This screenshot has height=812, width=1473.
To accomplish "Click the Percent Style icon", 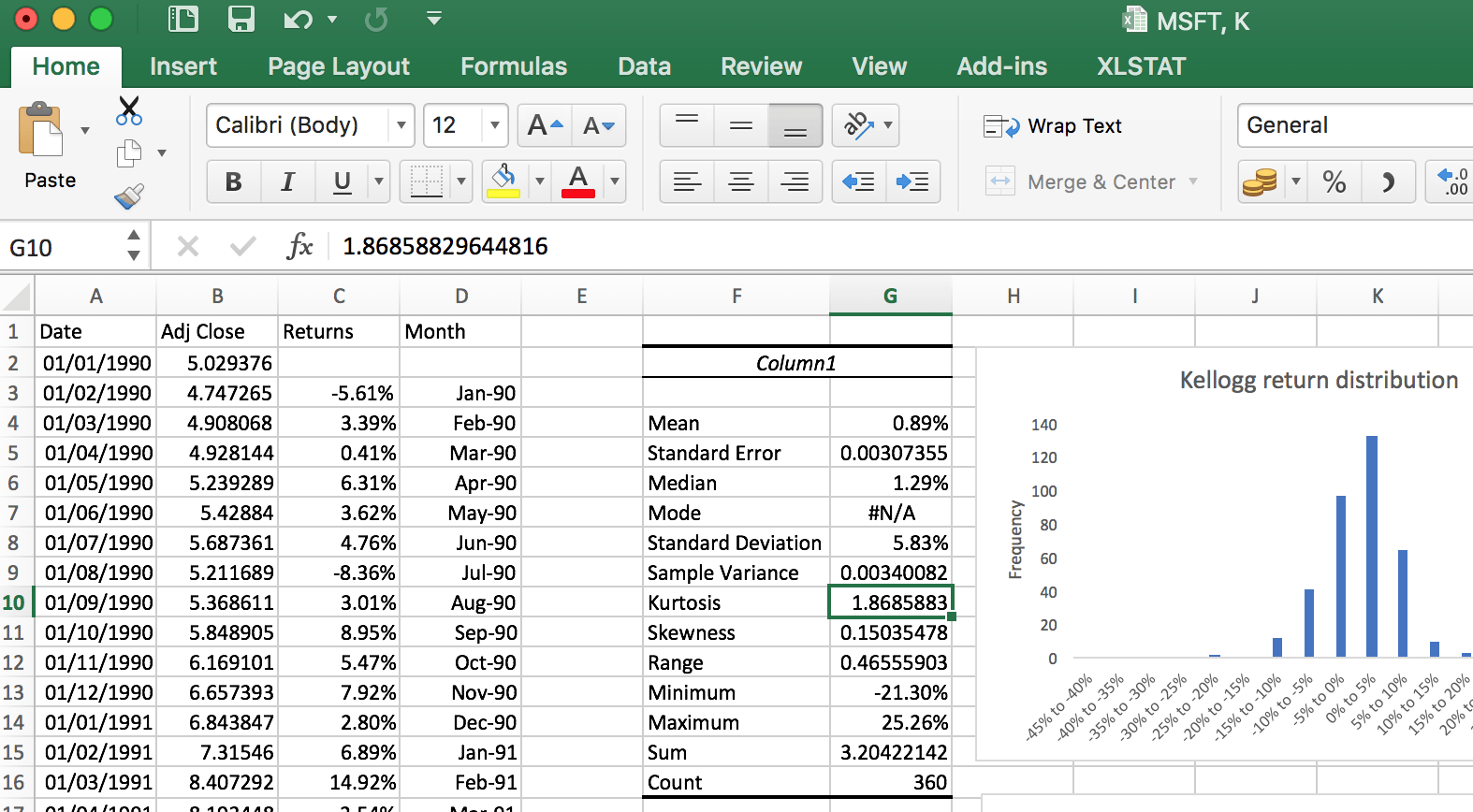I will (x=1334, y=181).
